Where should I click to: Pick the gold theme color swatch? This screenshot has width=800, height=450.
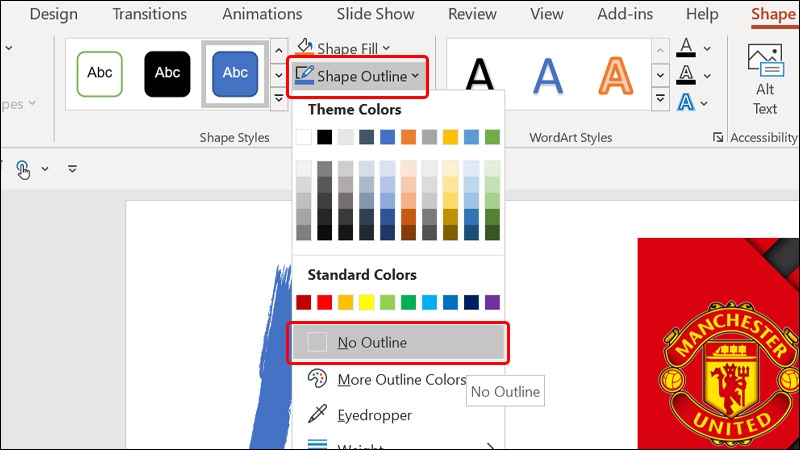(x=451, y=137)
